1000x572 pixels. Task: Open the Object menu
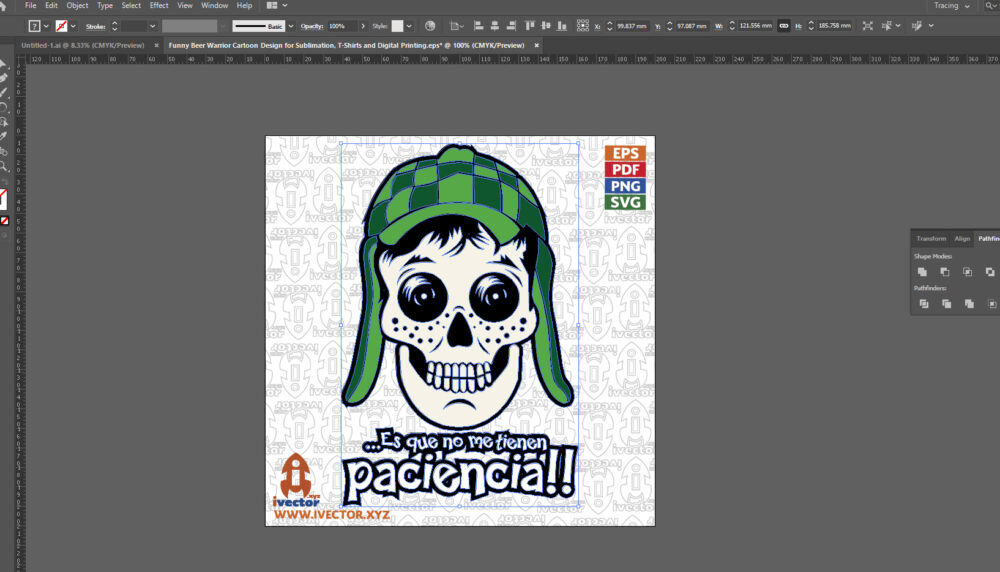pos(77,5)
